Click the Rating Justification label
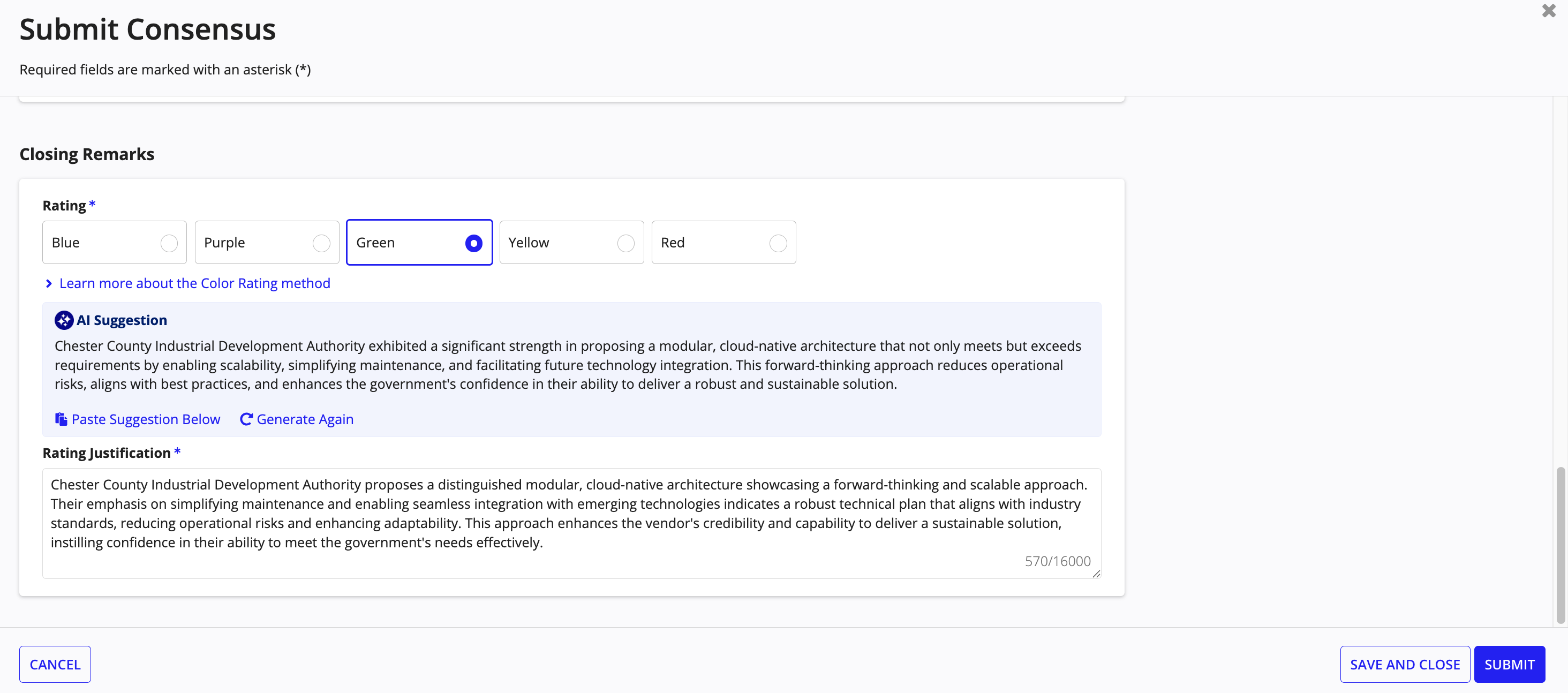1568x693 pixels. coord(107,453)
